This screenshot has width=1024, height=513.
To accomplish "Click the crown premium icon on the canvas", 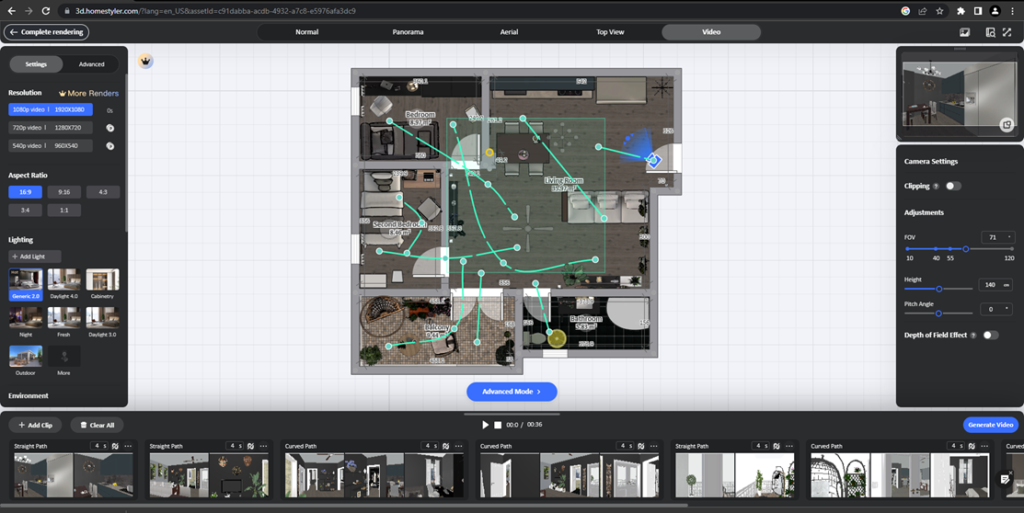I will tap(146, 61).
